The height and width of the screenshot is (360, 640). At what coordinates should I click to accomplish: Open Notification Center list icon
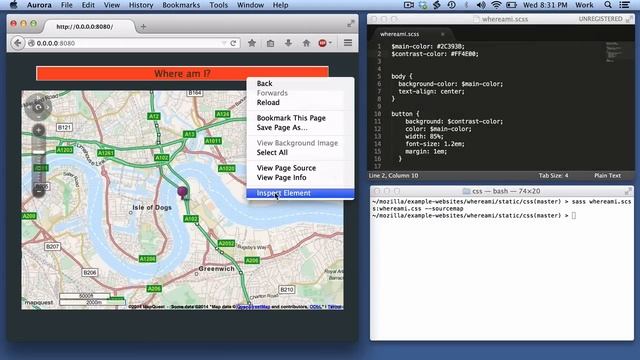[x=624, y=5]
